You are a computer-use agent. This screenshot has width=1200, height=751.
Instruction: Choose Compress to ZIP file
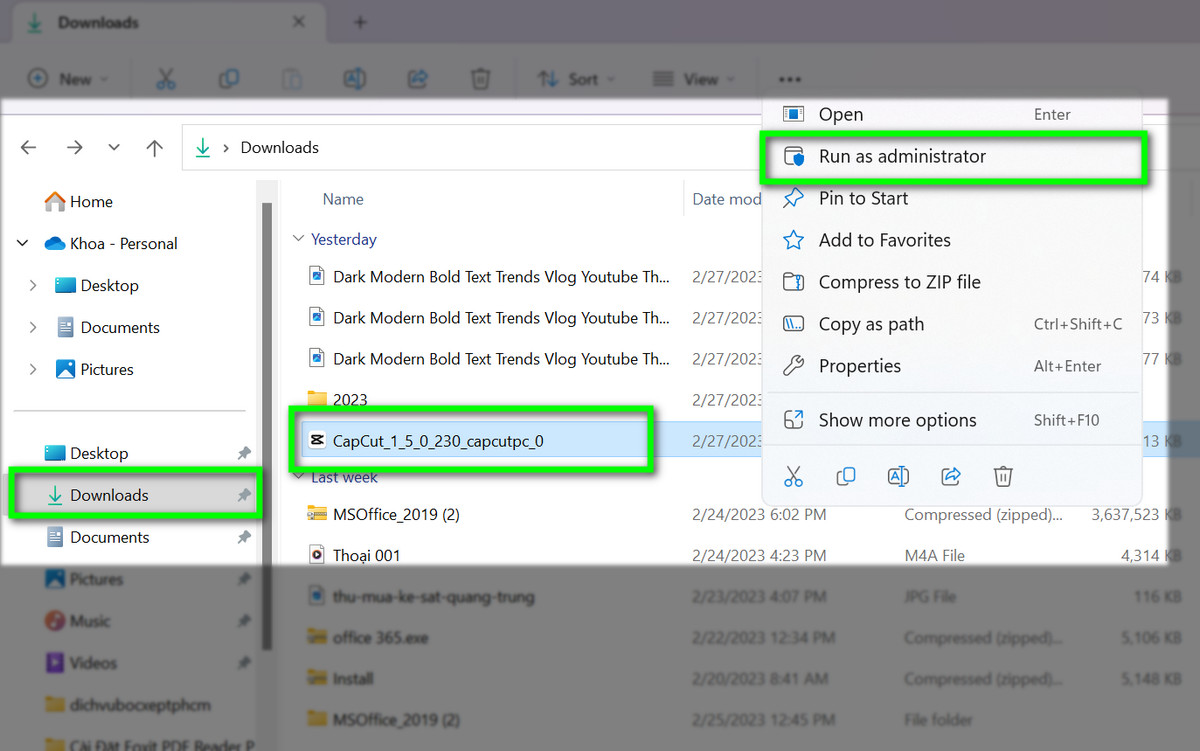pyautogui.click(x=952, y=283)
